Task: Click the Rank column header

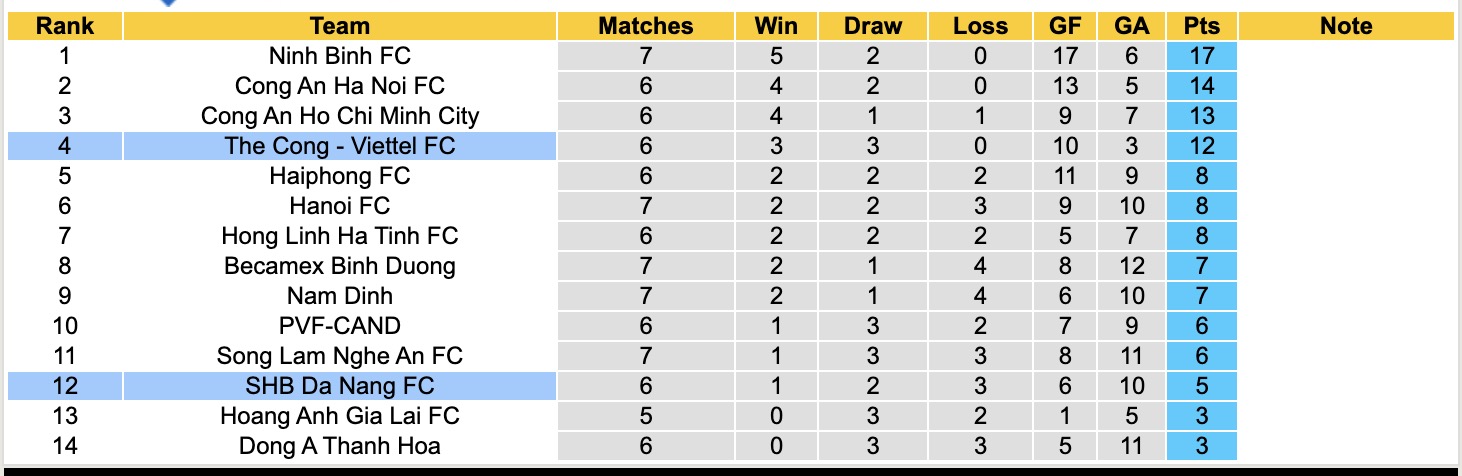Action: point(64,26)
